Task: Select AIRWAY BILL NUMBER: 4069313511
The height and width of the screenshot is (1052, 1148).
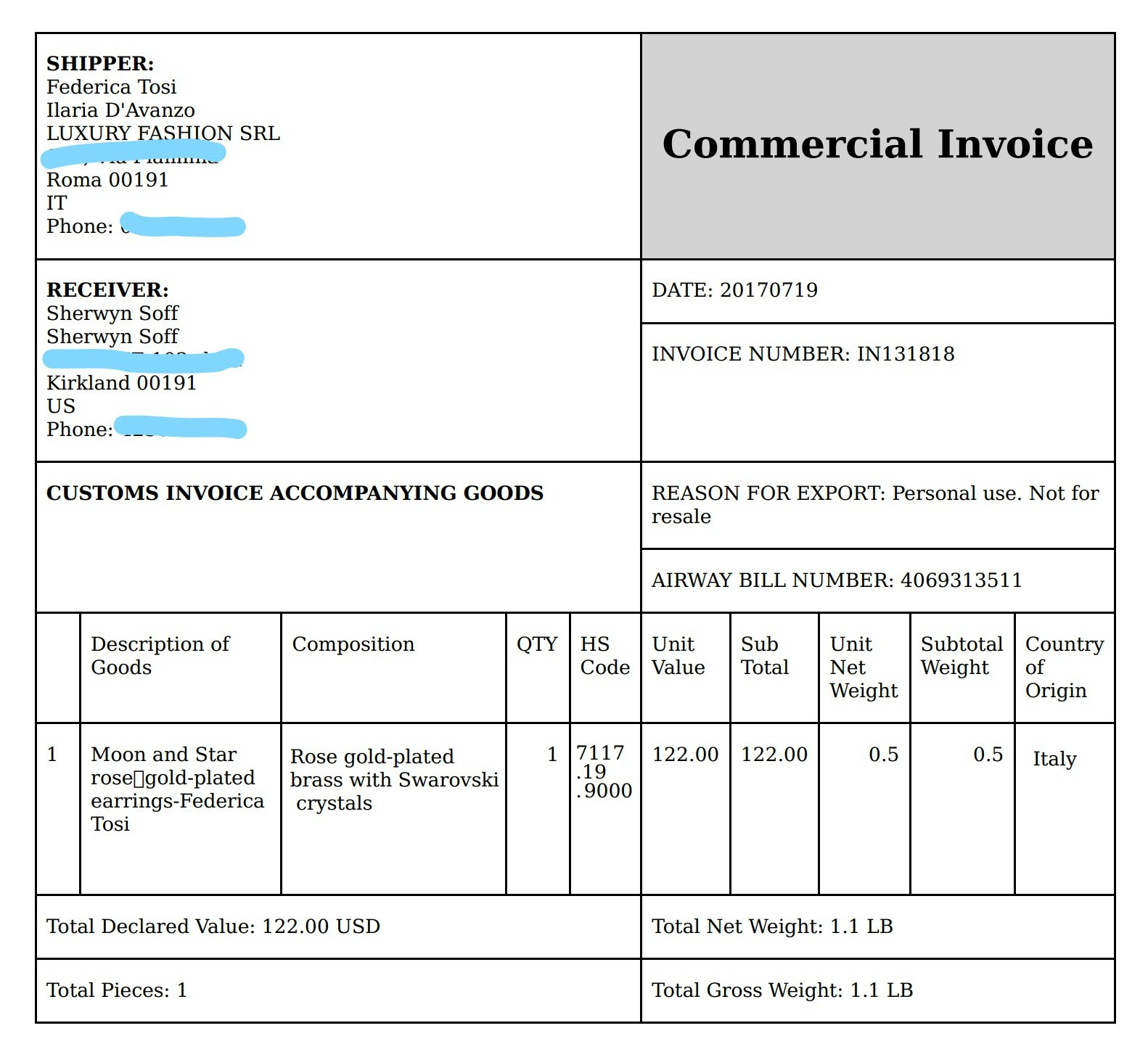Action: [837, 580]
